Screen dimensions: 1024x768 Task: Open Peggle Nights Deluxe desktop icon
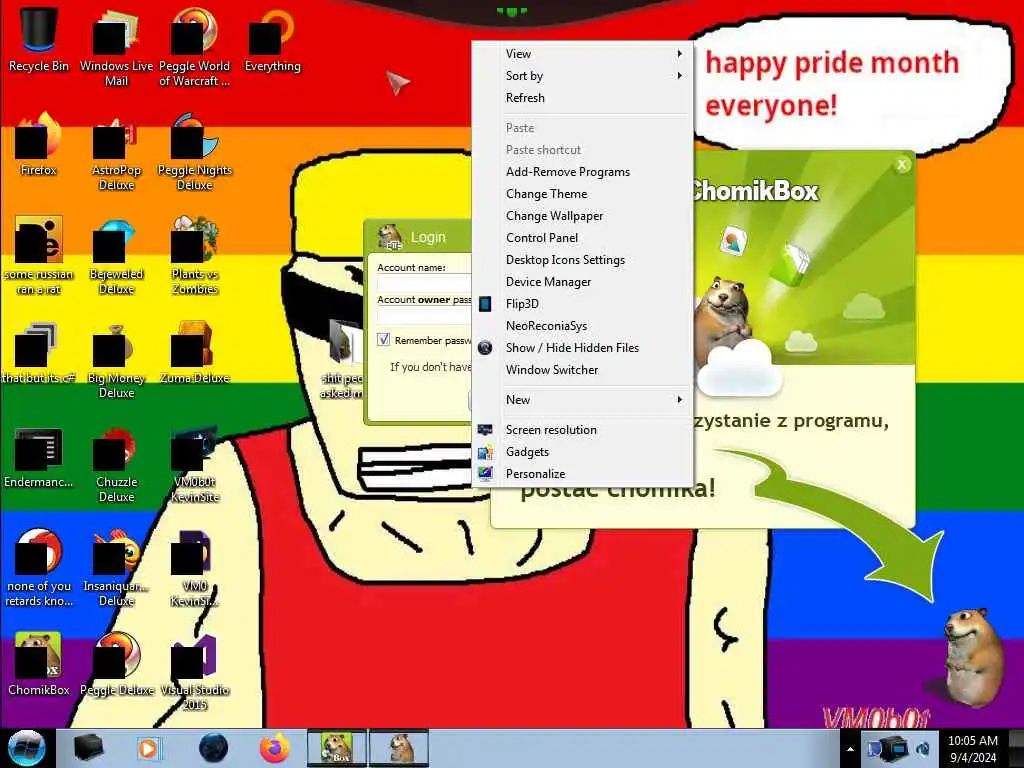click(x=194, y=152)
